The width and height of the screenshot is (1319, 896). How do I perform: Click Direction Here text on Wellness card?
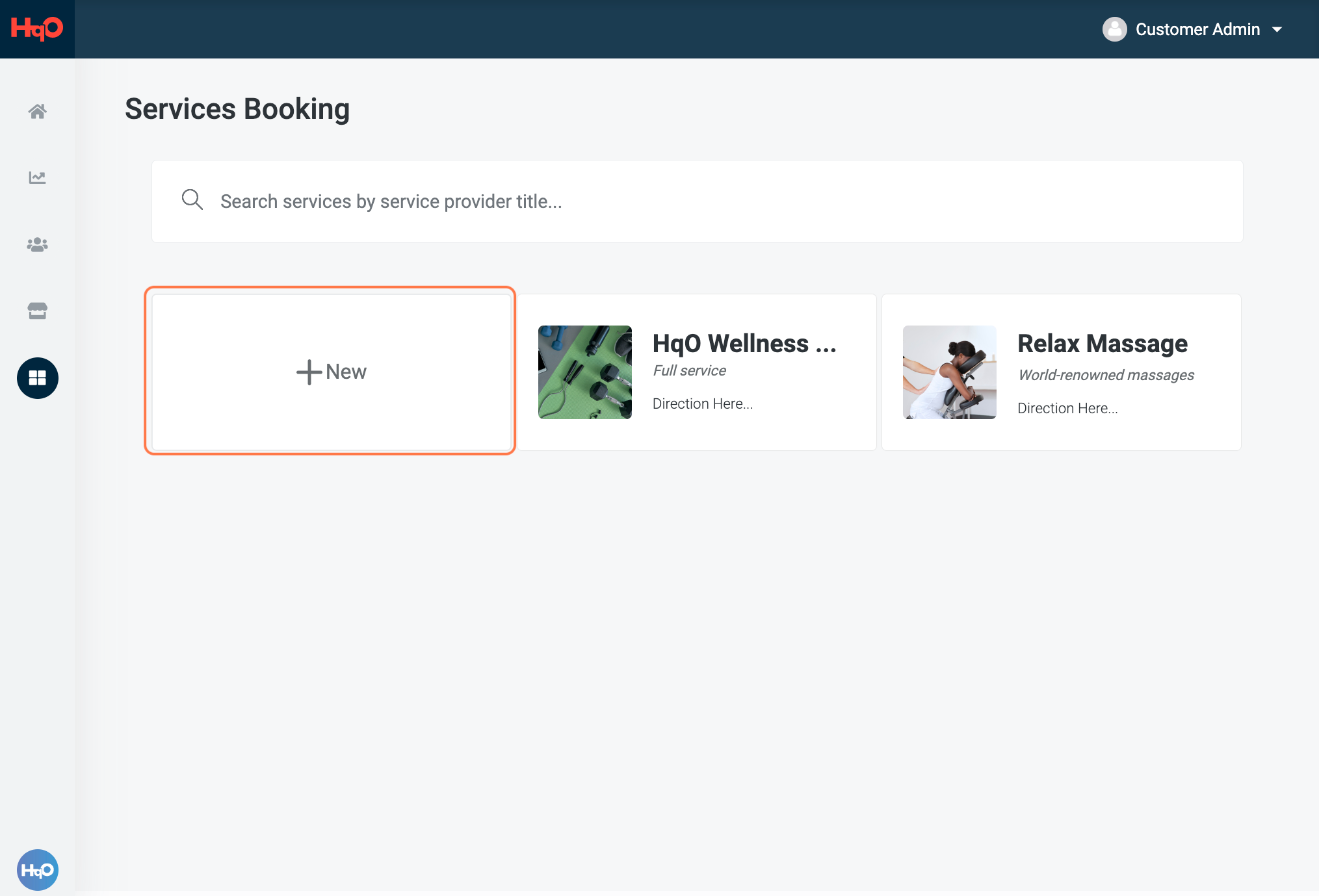pos(702,403)
